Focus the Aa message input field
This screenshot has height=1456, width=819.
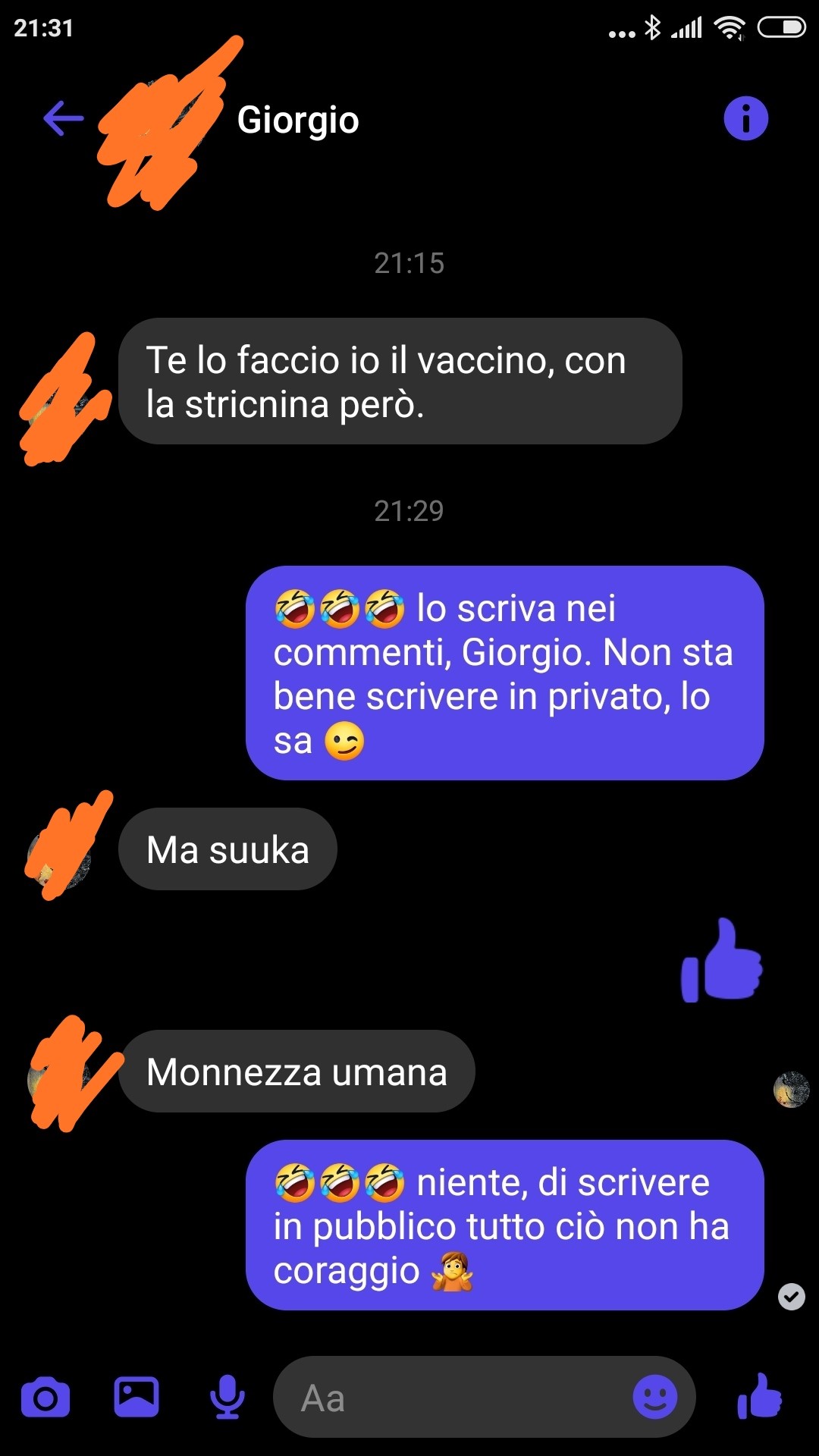tap(484, 1397)
